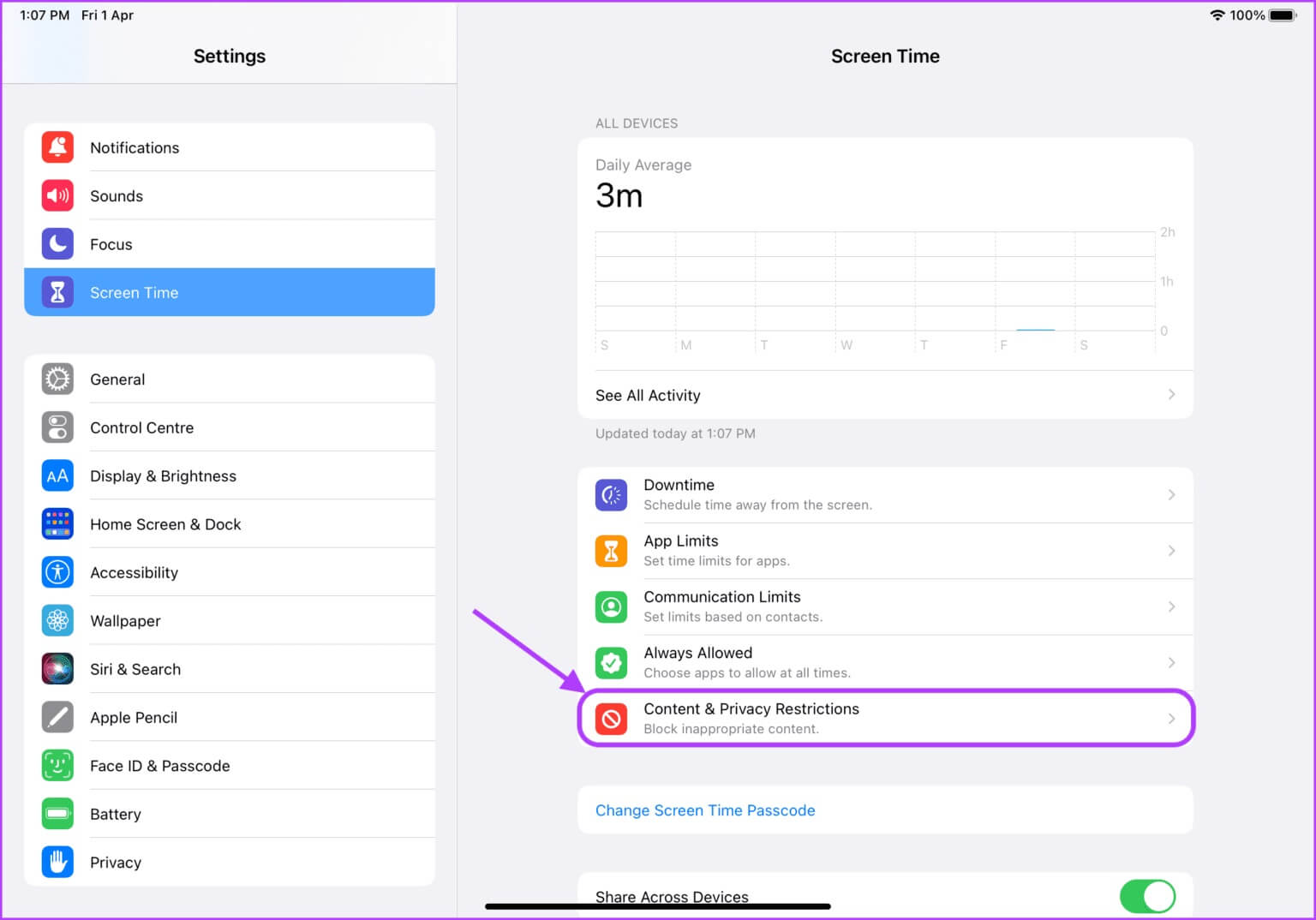1316x920 pixels.
Task: Tap the Daily Average 3m value
Action: 619,196
